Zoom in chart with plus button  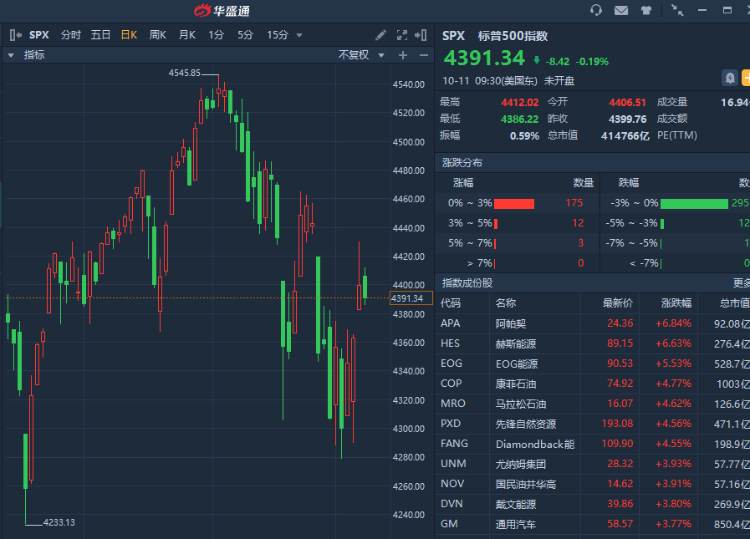click(x=403, y=55)
